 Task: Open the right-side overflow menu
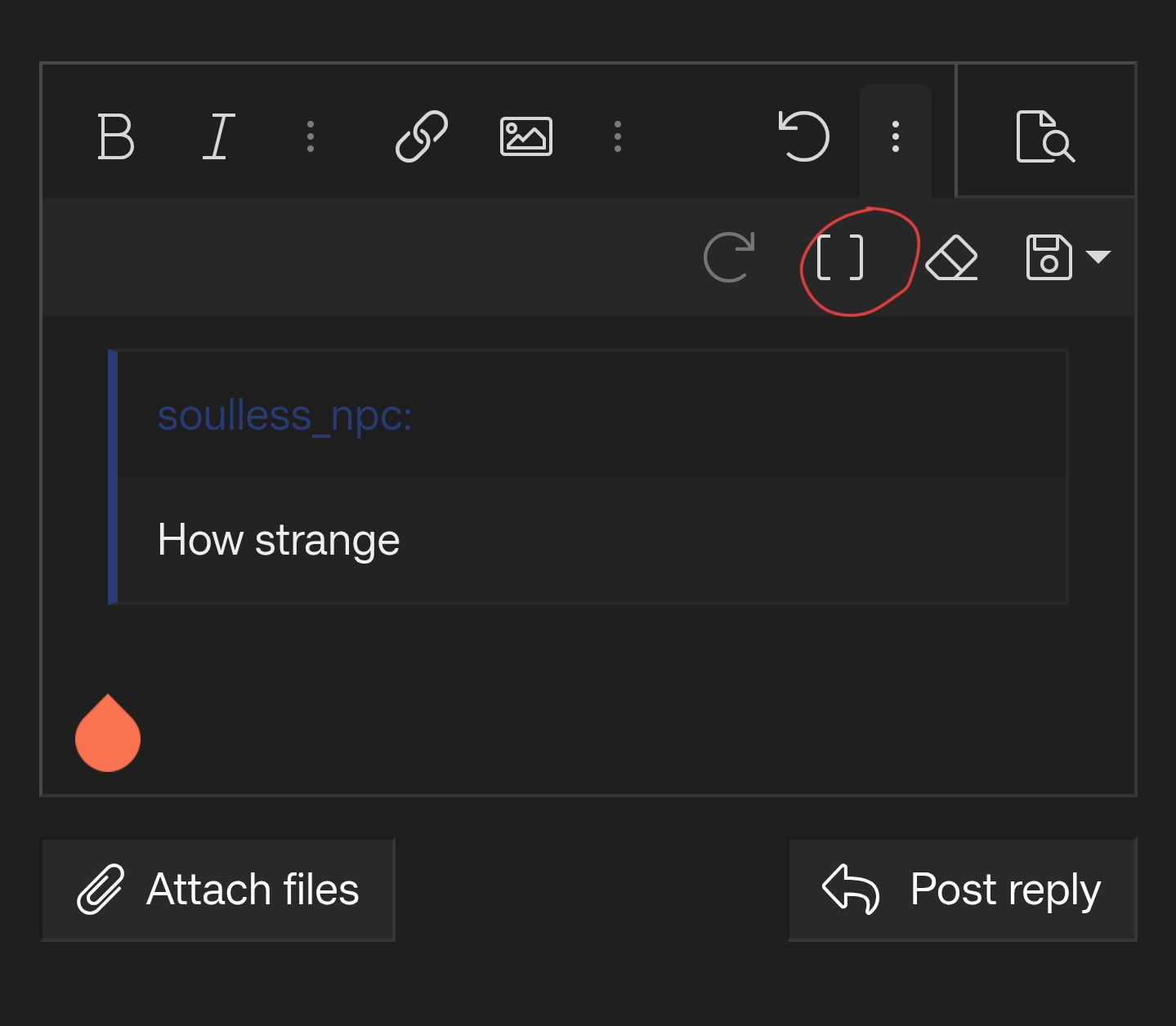(x=895, y=136)
